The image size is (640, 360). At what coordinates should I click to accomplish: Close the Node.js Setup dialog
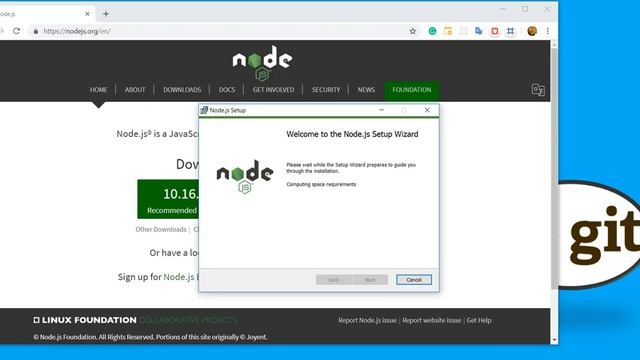[x=427, y=110]
